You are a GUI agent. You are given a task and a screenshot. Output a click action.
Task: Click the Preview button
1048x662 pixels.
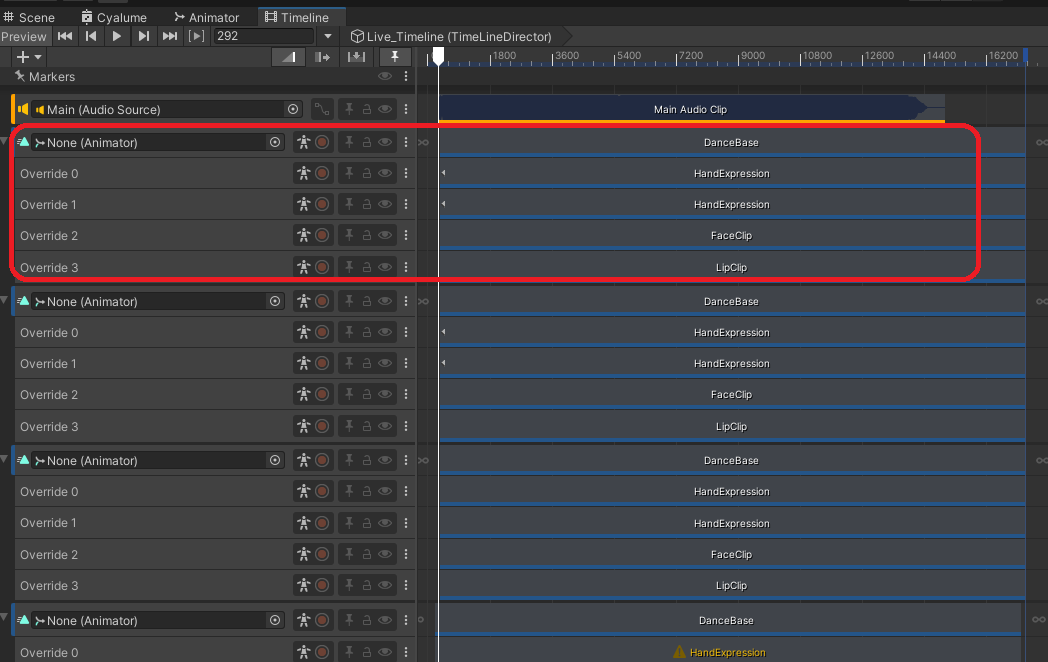pos(24,36)
